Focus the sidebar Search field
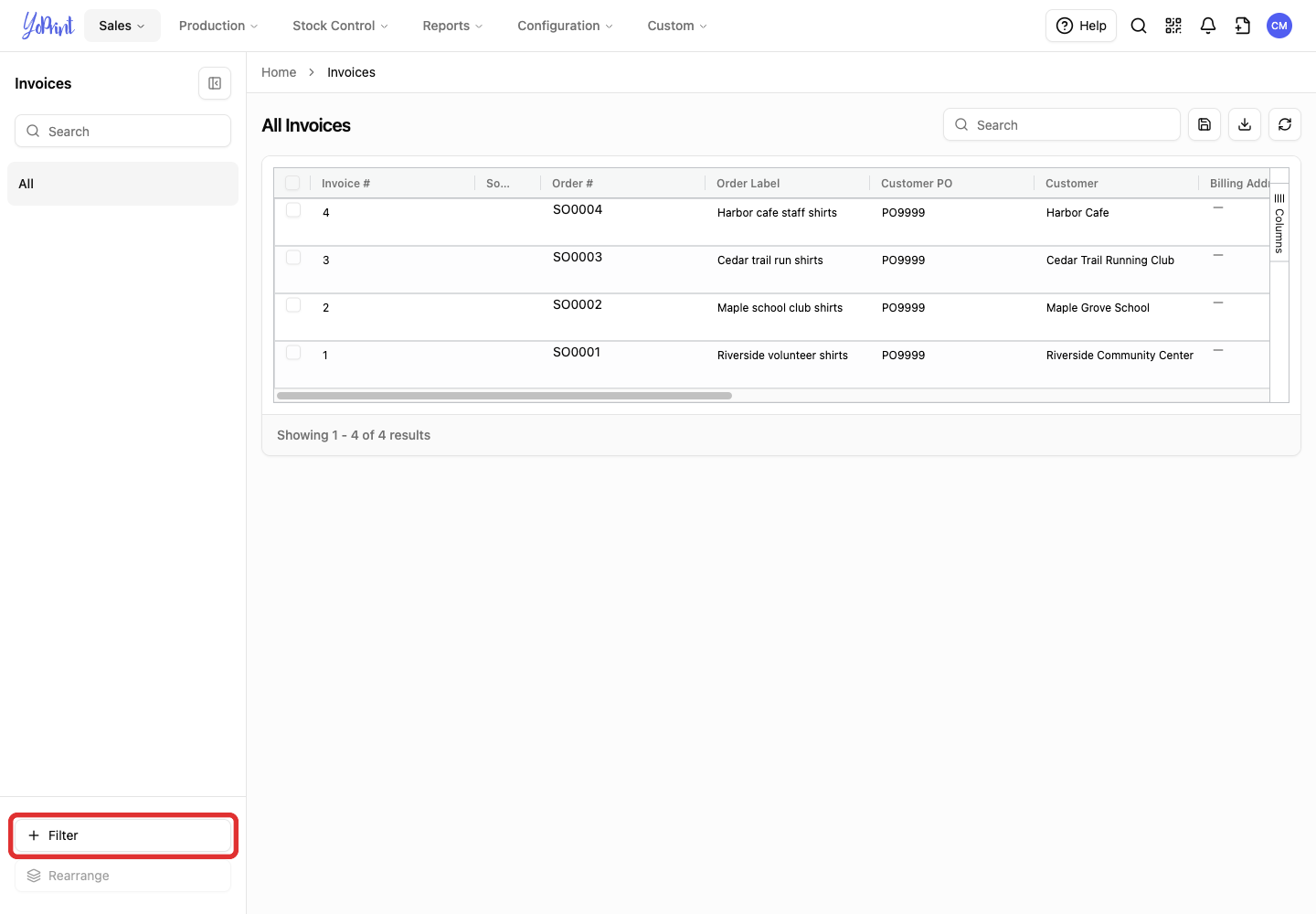The height and width of the screenshot is (914, 1316). click(122, 131)
